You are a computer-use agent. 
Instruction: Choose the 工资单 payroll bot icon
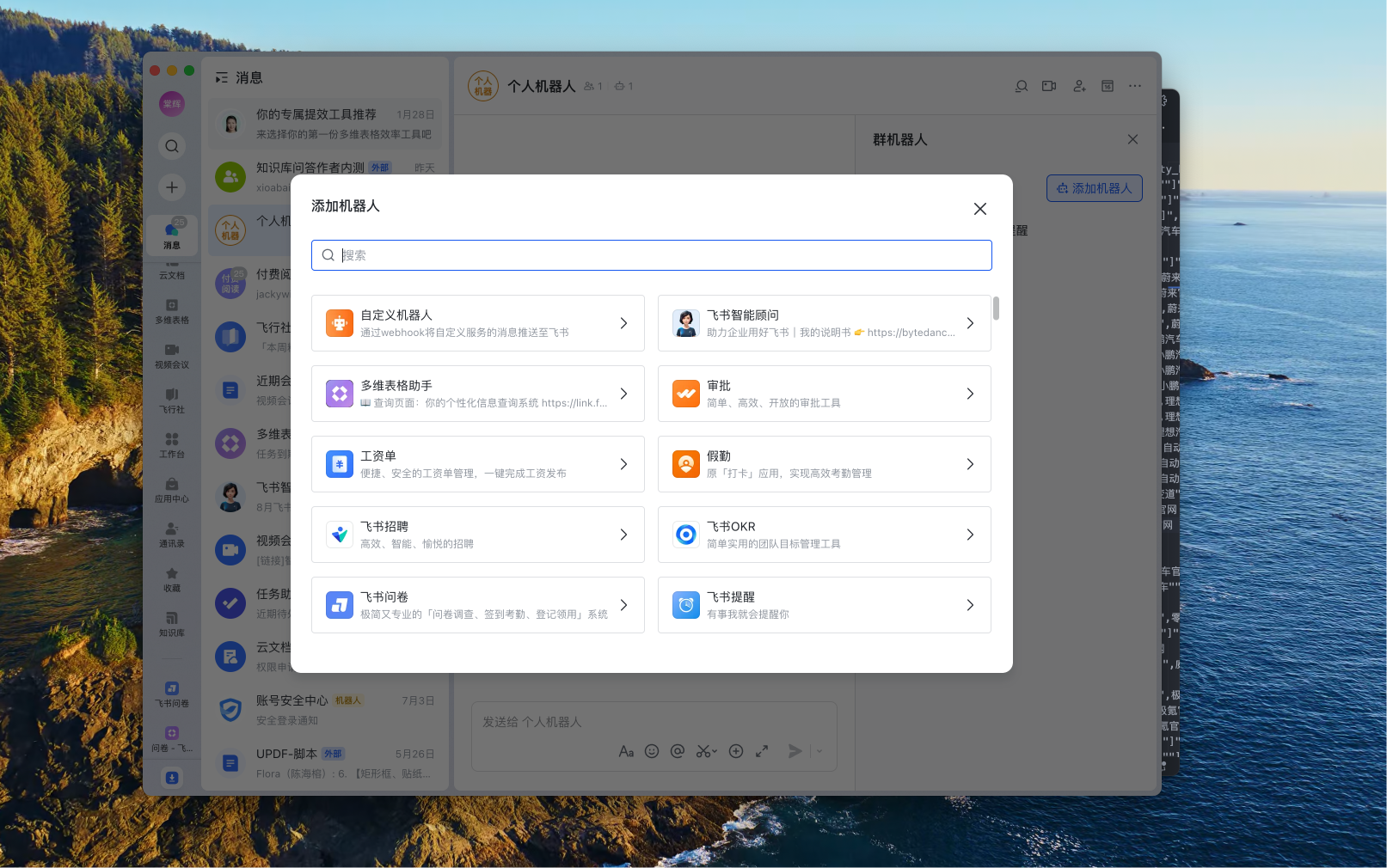coord(340,464)
